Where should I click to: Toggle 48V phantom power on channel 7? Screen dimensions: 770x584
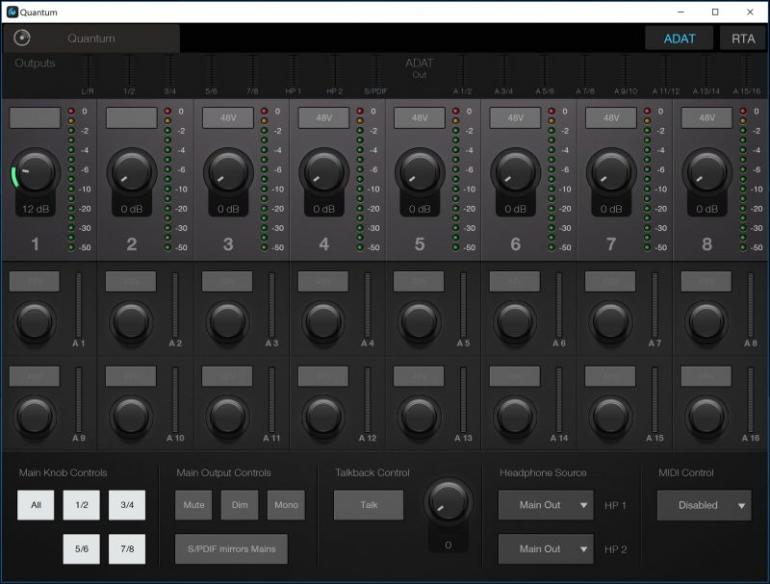coord(611,118)
